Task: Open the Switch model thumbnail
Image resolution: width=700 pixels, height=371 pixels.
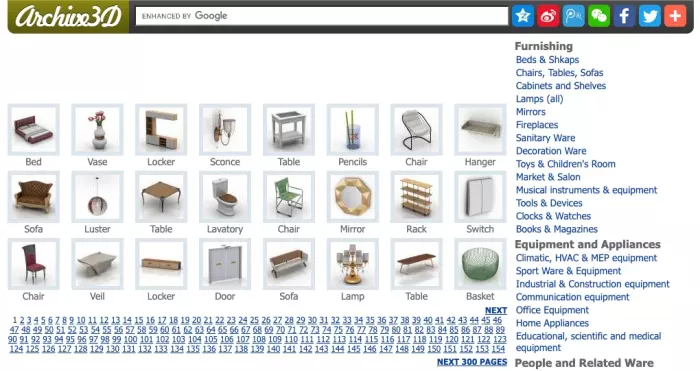Action: pyautogui.click(x=480, y=197)
